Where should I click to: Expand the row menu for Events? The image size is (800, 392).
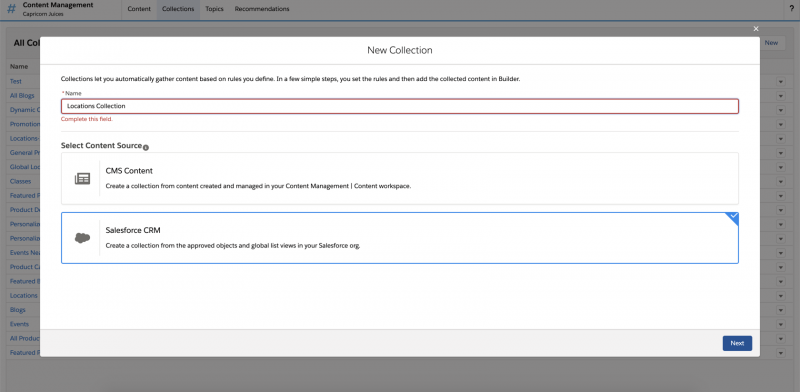tap(781, 325)
